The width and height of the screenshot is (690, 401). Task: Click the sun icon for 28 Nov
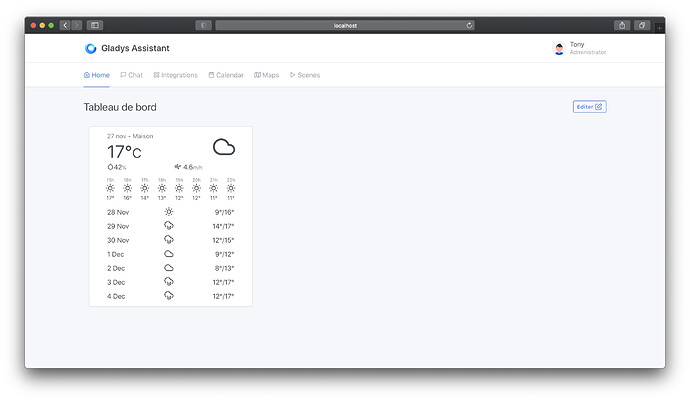click(169, 212)
